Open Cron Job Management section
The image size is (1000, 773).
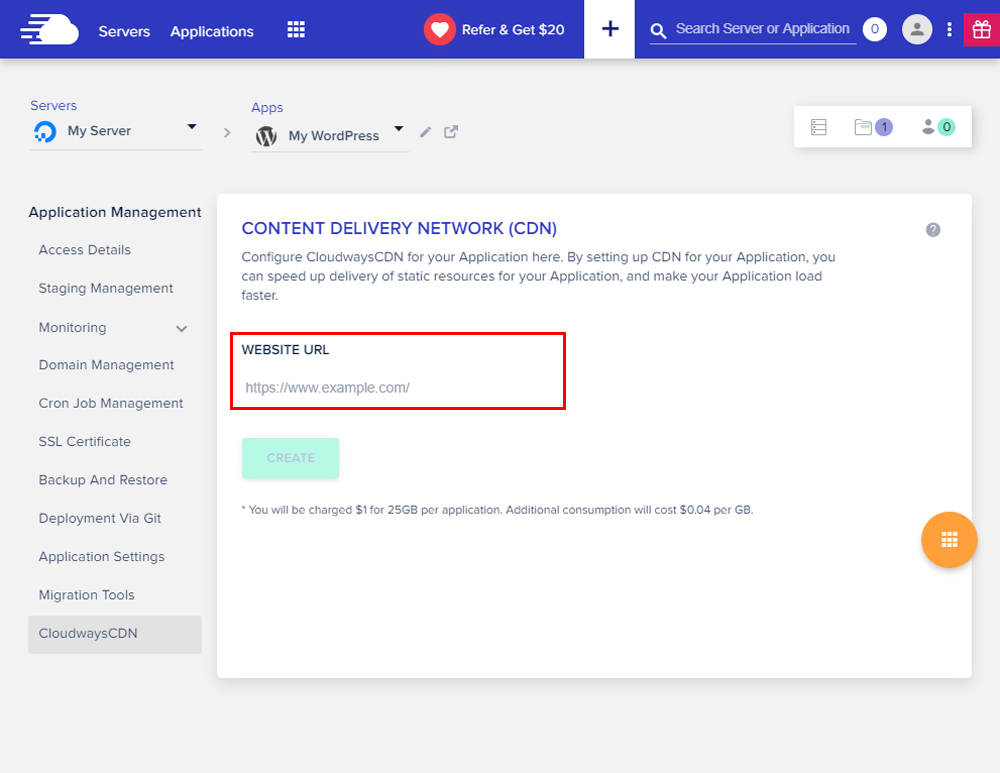click(111, 403)
